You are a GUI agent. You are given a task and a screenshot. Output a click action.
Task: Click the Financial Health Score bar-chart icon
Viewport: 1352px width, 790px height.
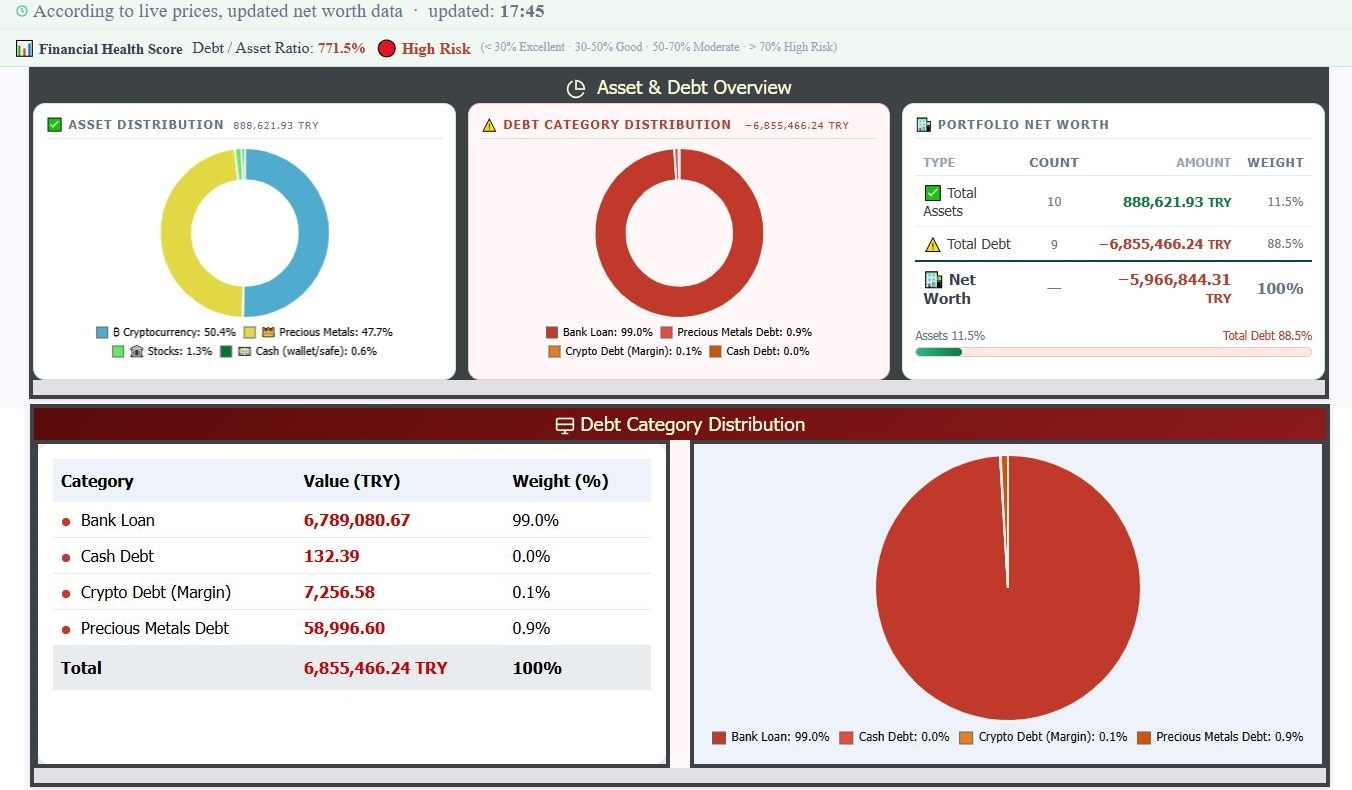tap(22, 47)
